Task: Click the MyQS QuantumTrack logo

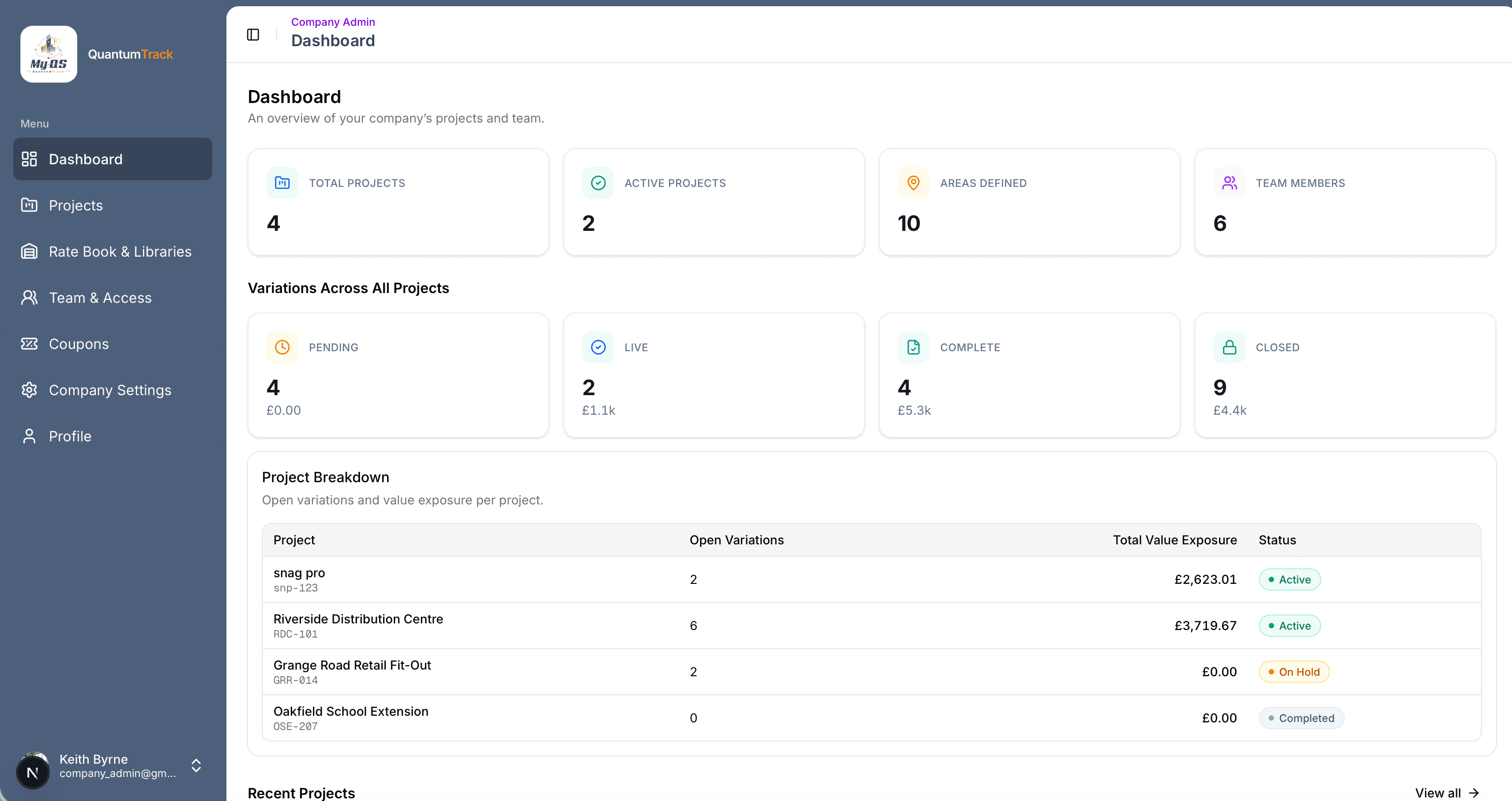Action: click(x=49, y=54)
